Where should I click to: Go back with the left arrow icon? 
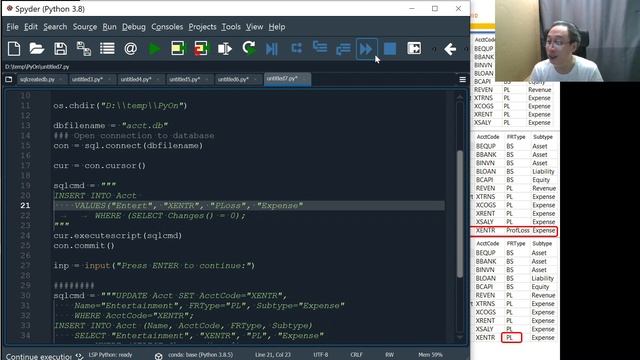(450, 49)
